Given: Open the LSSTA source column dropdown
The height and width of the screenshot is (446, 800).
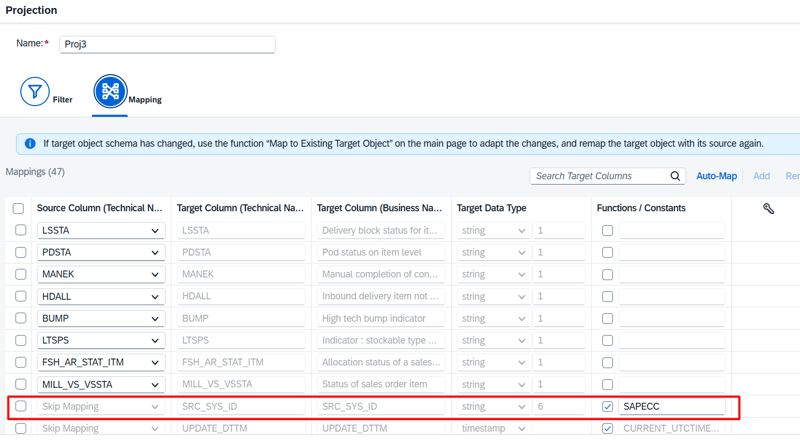Looking at the screenshot, I should point(155,231).
